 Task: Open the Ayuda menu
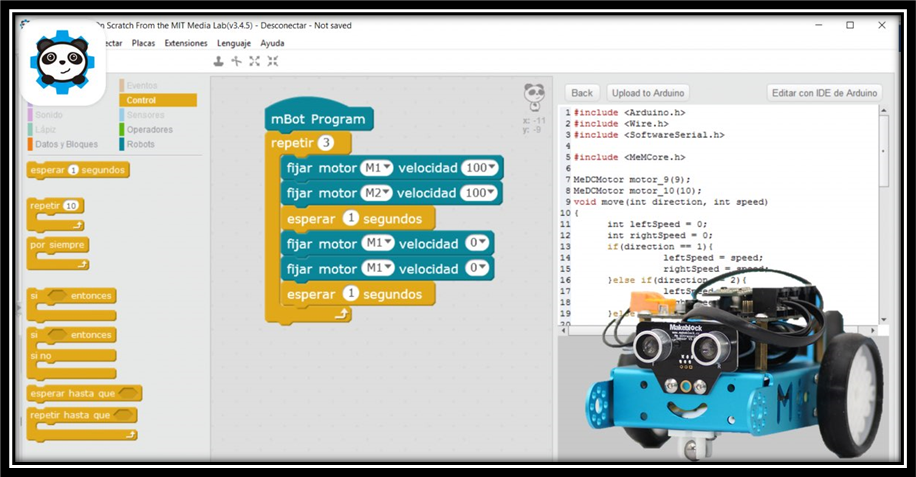[272, 43]
